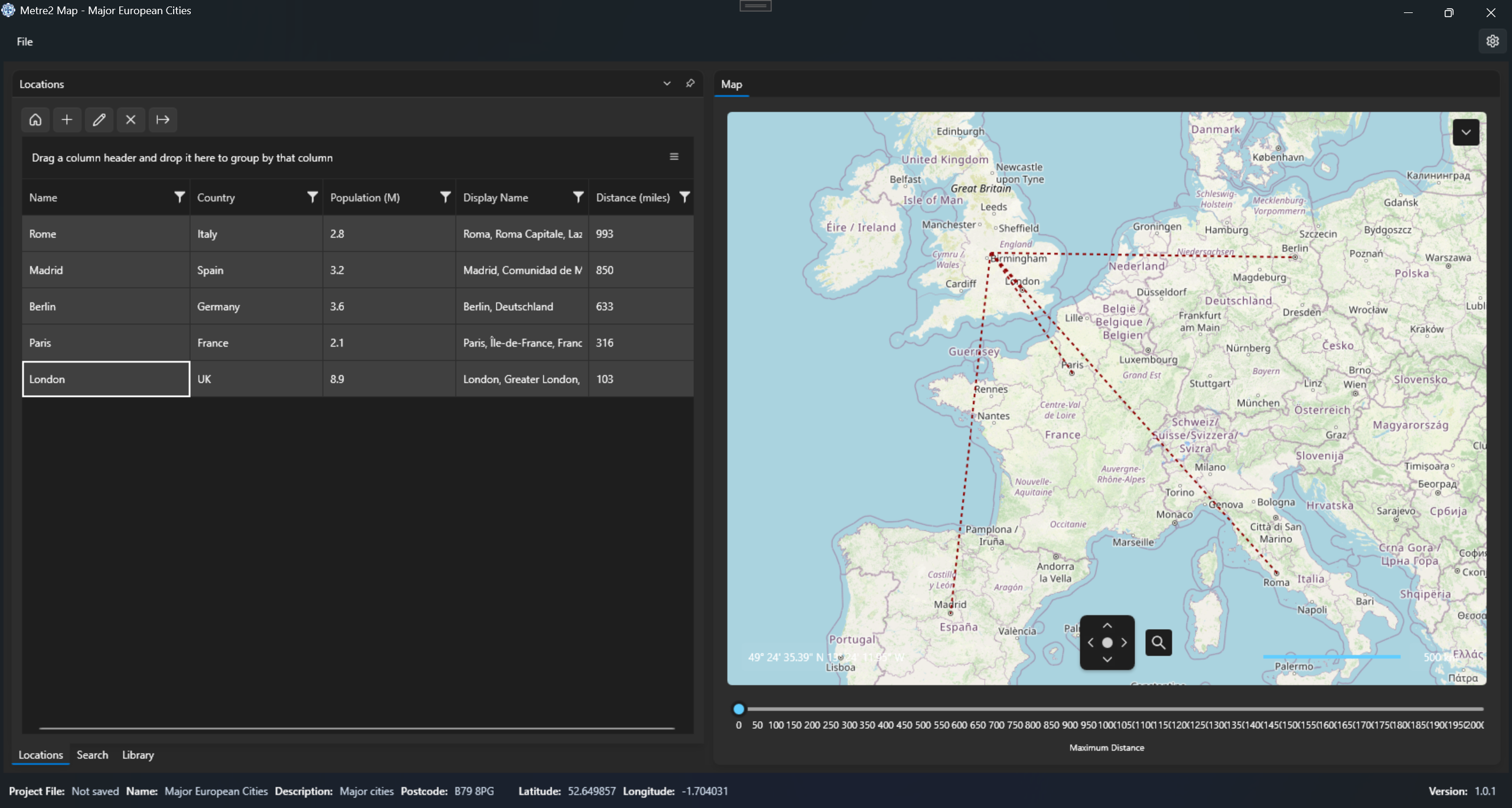Open the filter funnel on the Country column
Screen dimensions: 1512x808
click(311, 197)
